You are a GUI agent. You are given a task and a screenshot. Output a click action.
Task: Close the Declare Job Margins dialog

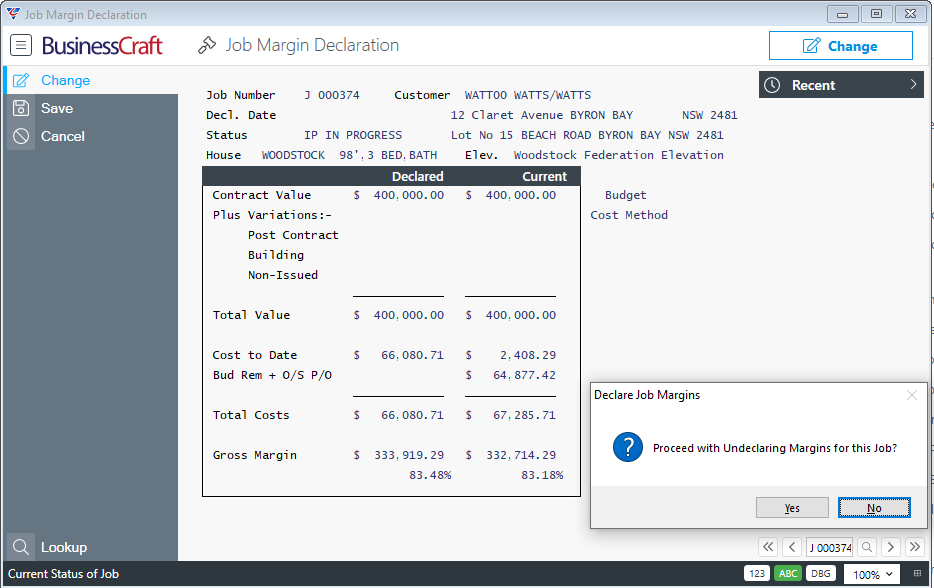(x=911, y=395)
